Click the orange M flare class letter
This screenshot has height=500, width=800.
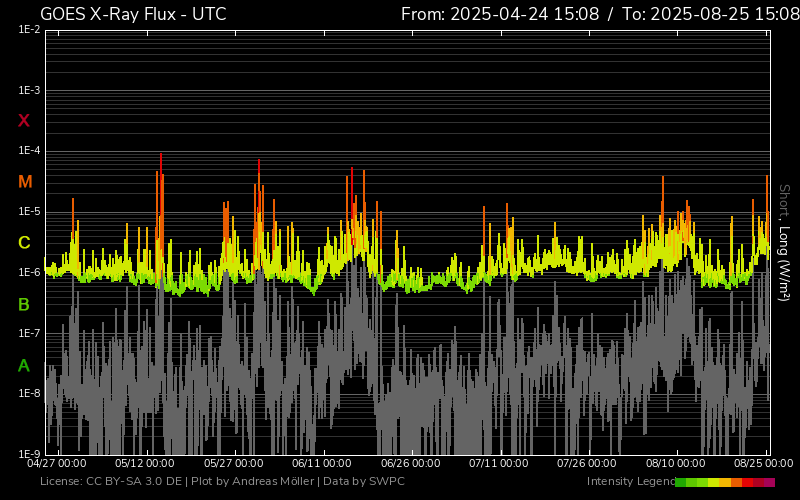25,182
